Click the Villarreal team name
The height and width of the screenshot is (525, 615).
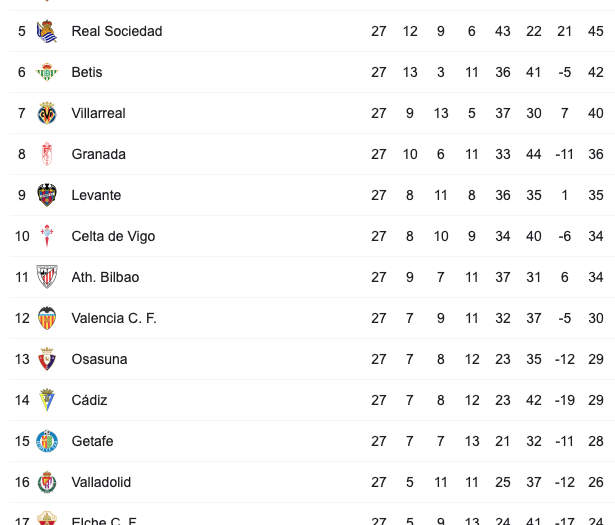coord(98,113)
